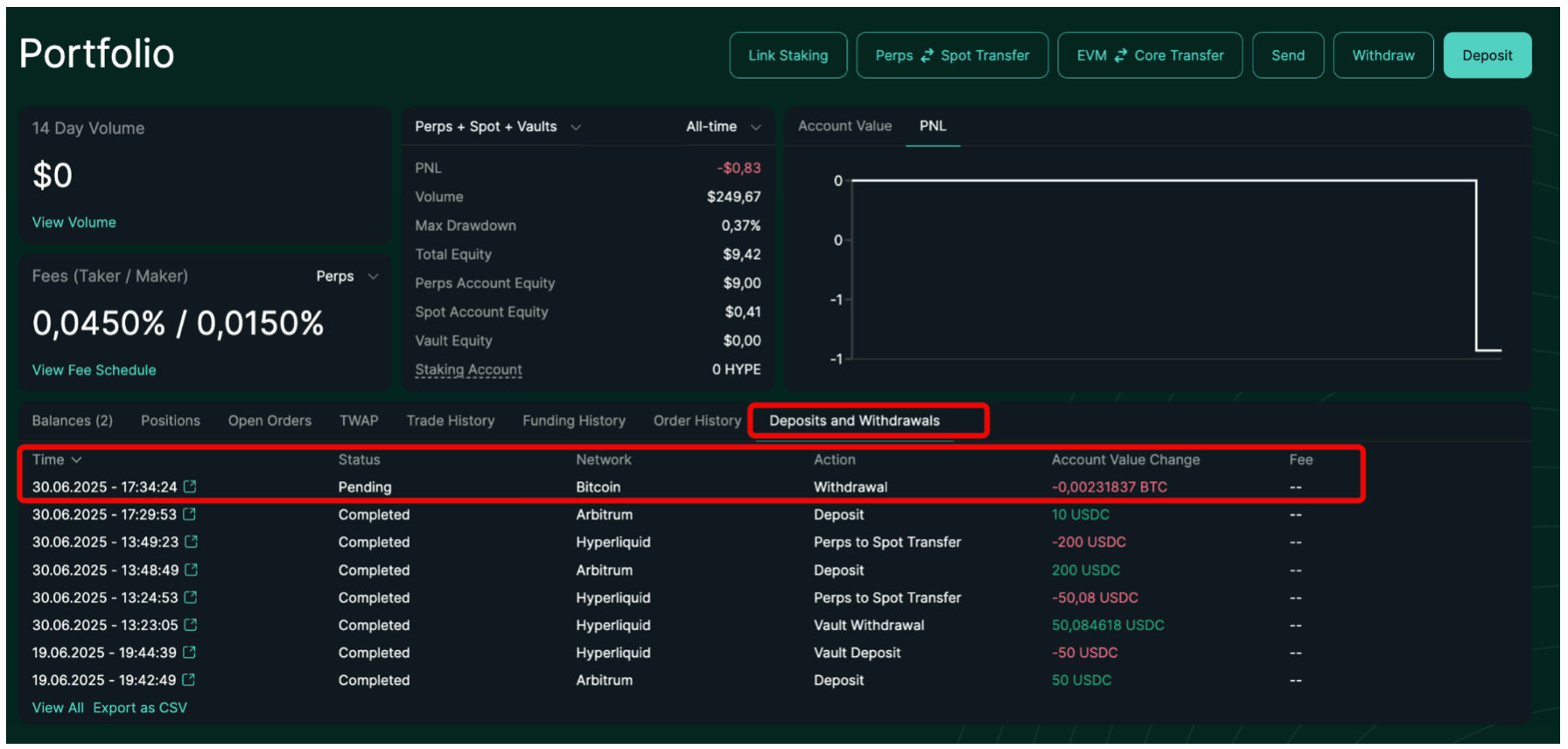Expand the Perps + Spot + Vaults dropdown
The width and height of the screenshot is (1568, 749).
pos(497,127)
